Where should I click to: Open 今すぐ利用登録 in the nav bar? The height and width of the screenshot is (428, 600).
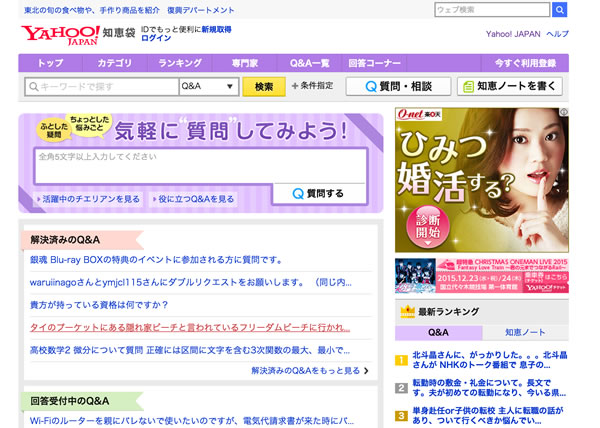525,63
